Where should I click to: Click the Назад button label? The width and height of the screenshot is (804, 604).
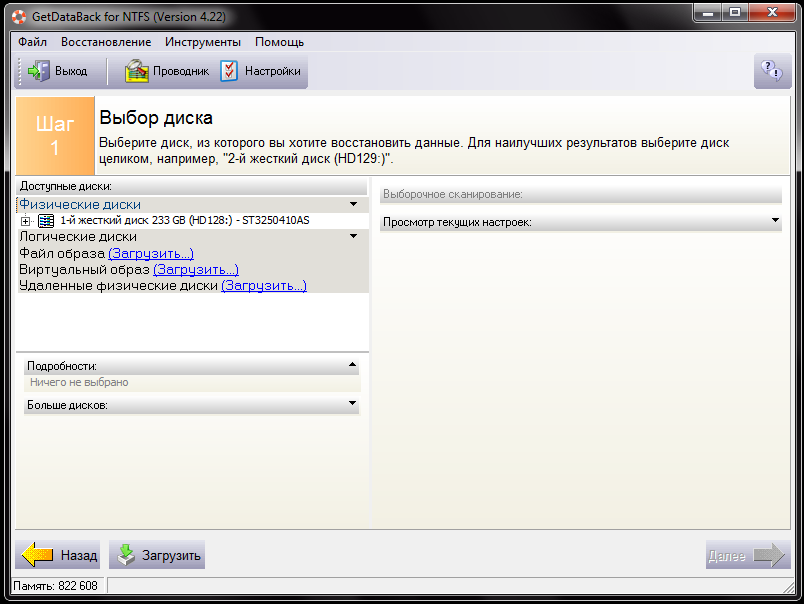coord(79,555)
